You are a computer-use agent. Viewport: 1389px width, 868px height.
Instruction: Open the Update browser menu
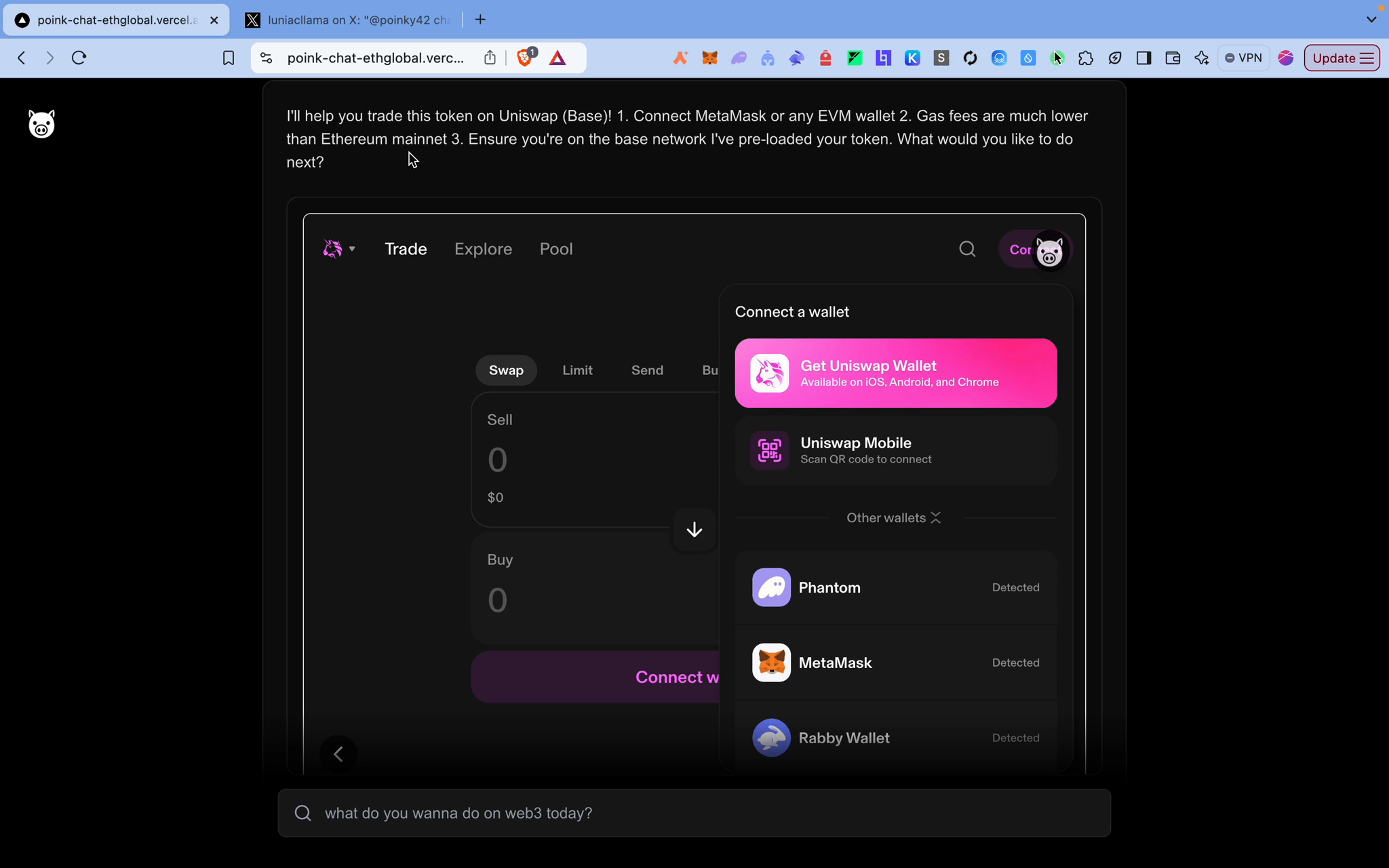click(x=1342, y=58)
